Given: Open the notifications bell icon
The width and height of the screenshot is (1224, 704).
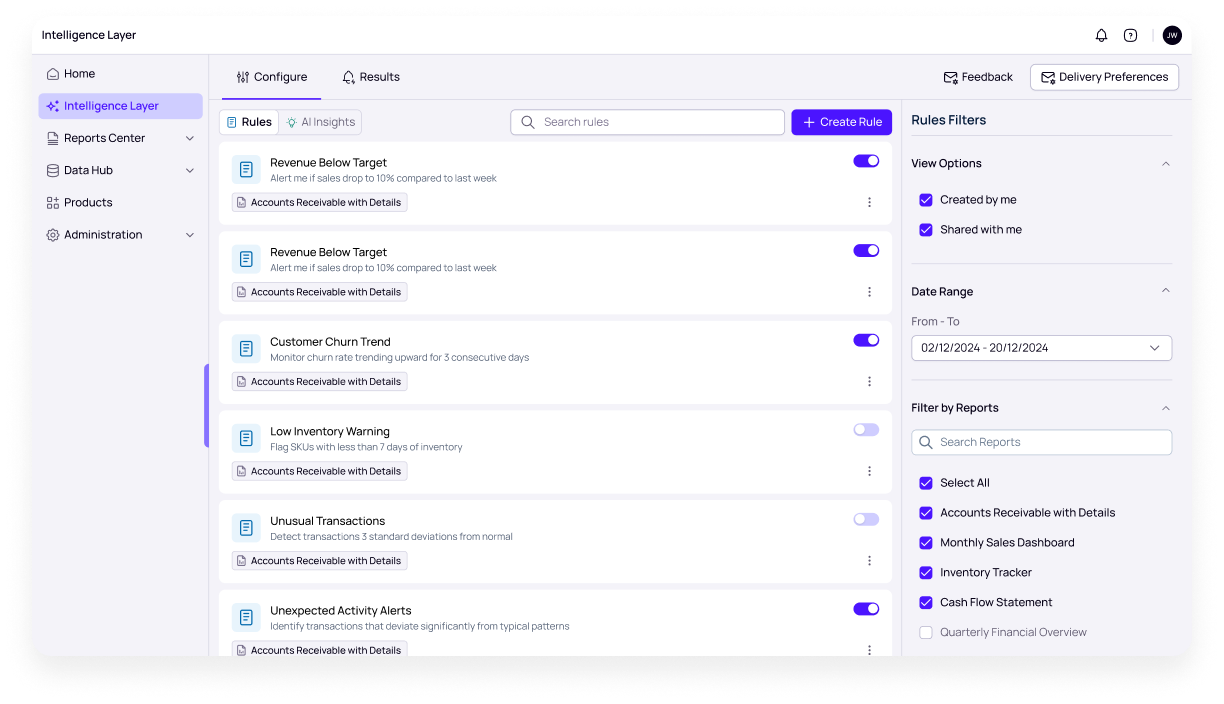Looking at the screenshot, I should [1101, 35].
